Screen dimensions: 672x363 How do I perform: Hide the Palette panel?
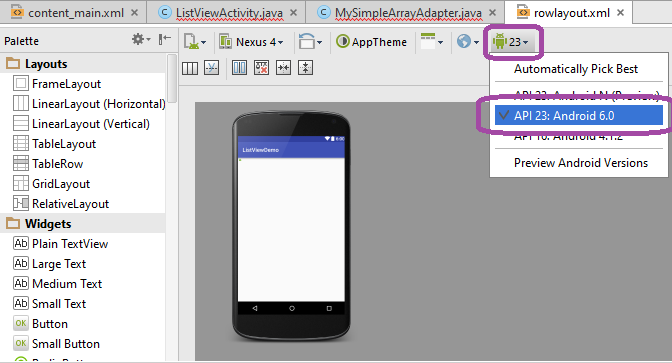pyautogui.click(x=165, y=40)
